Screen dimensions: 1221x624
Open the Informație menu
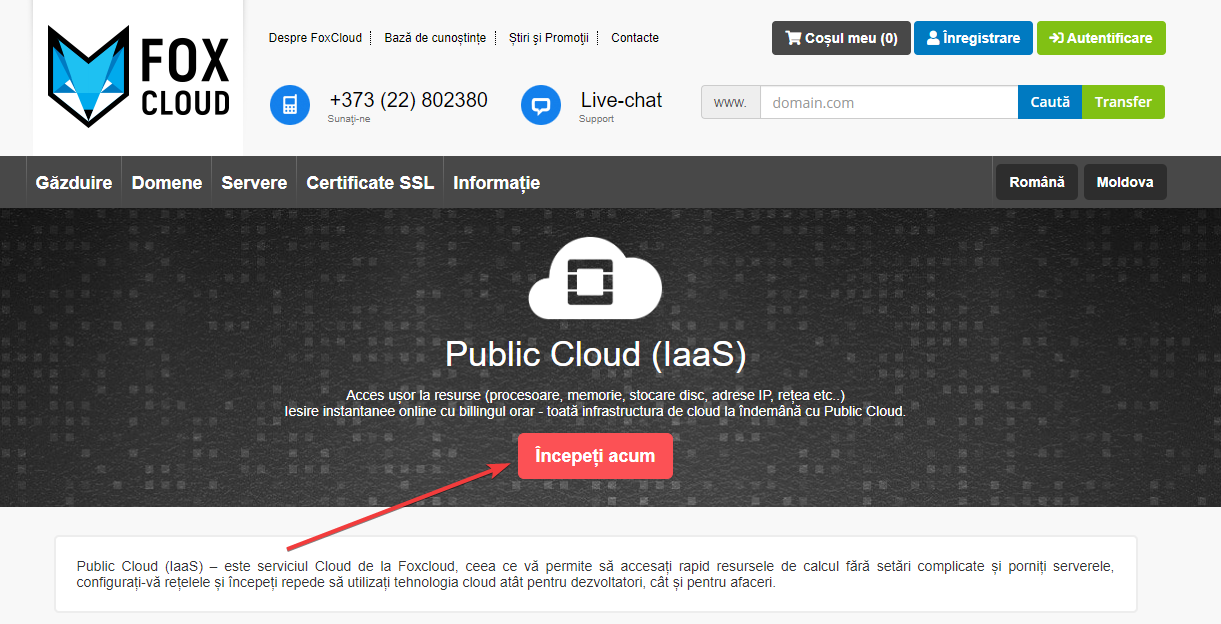coord(496,183)
